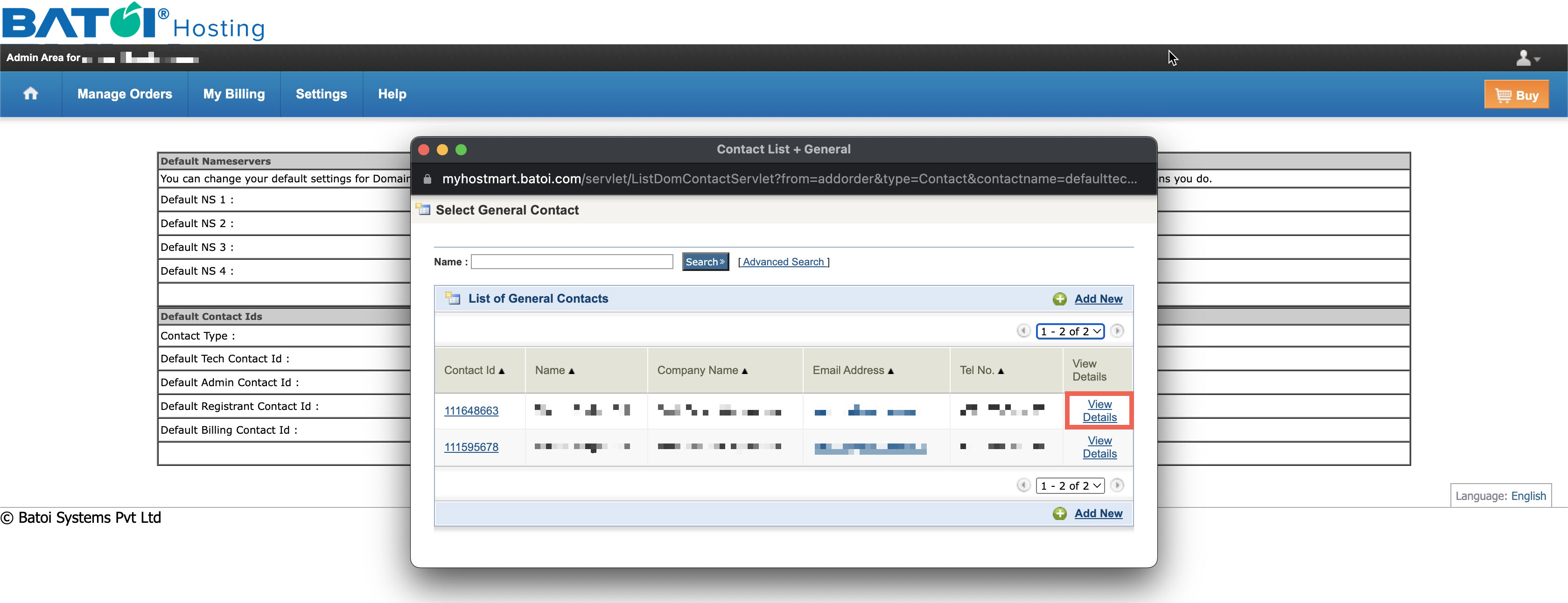Click the My Billing tab in navigation
The height and width of the screenshot is (603, 1568).
(x=233, y=94)
